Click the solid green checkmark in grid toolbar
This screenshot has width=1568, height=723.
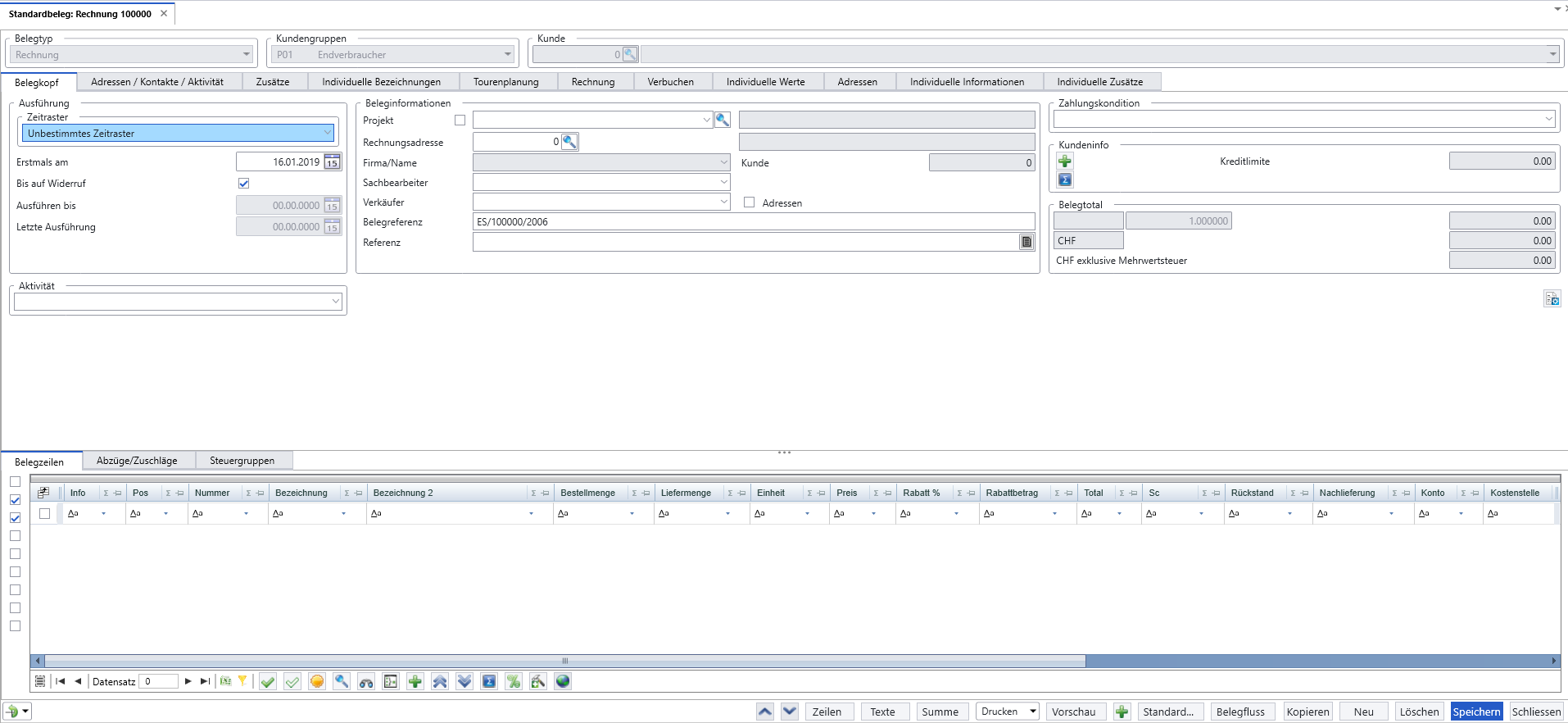[x=268, y=681]
